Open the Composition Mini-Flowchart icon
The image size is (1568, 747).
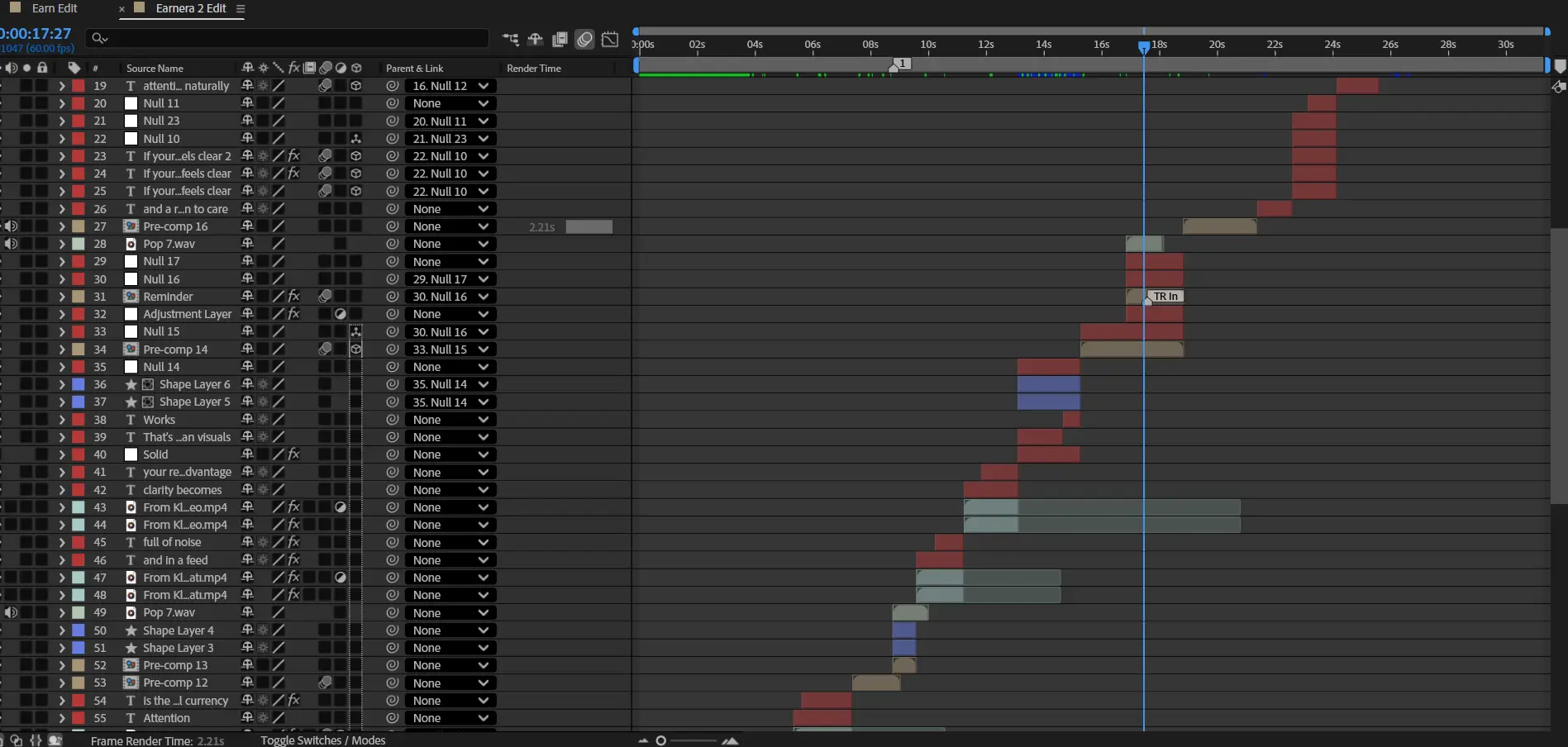[x=510, y=39]
